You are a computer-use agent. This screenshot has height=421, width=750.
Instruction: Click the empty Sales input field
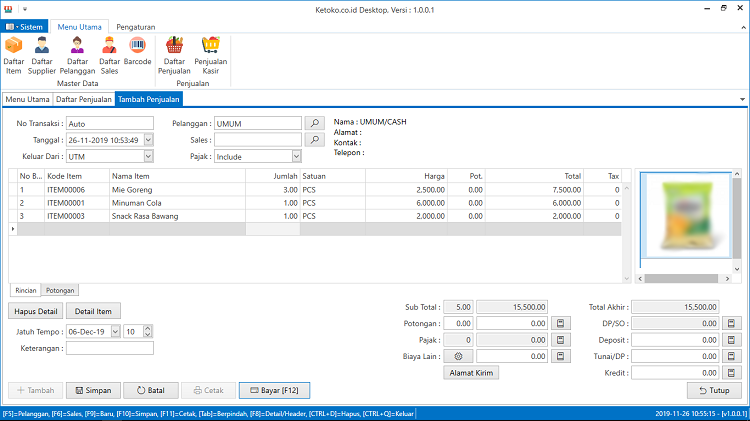(x=258, y=140)
